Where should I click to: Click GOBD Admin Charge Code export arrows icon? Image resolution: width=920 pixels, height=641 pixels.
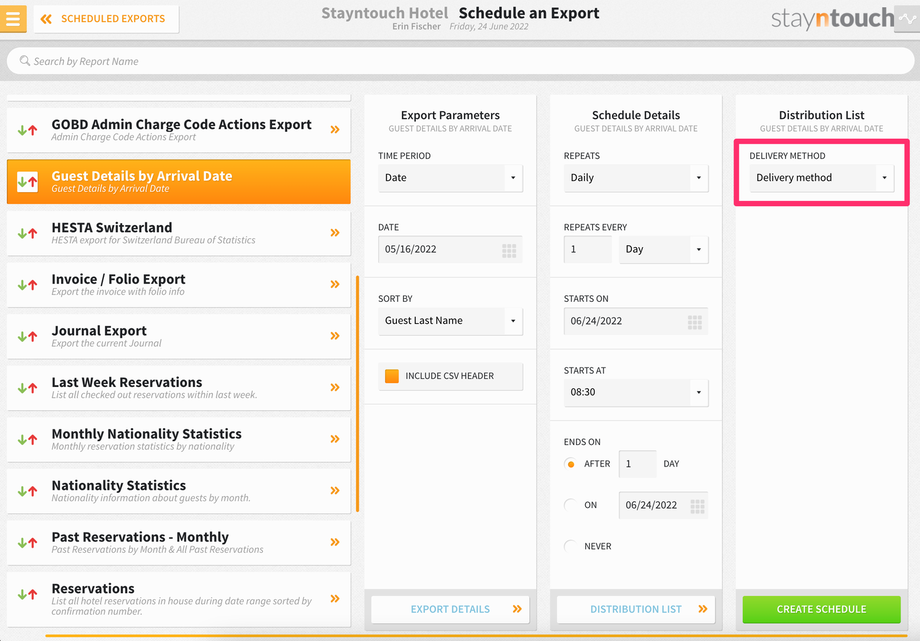point(28,130)
